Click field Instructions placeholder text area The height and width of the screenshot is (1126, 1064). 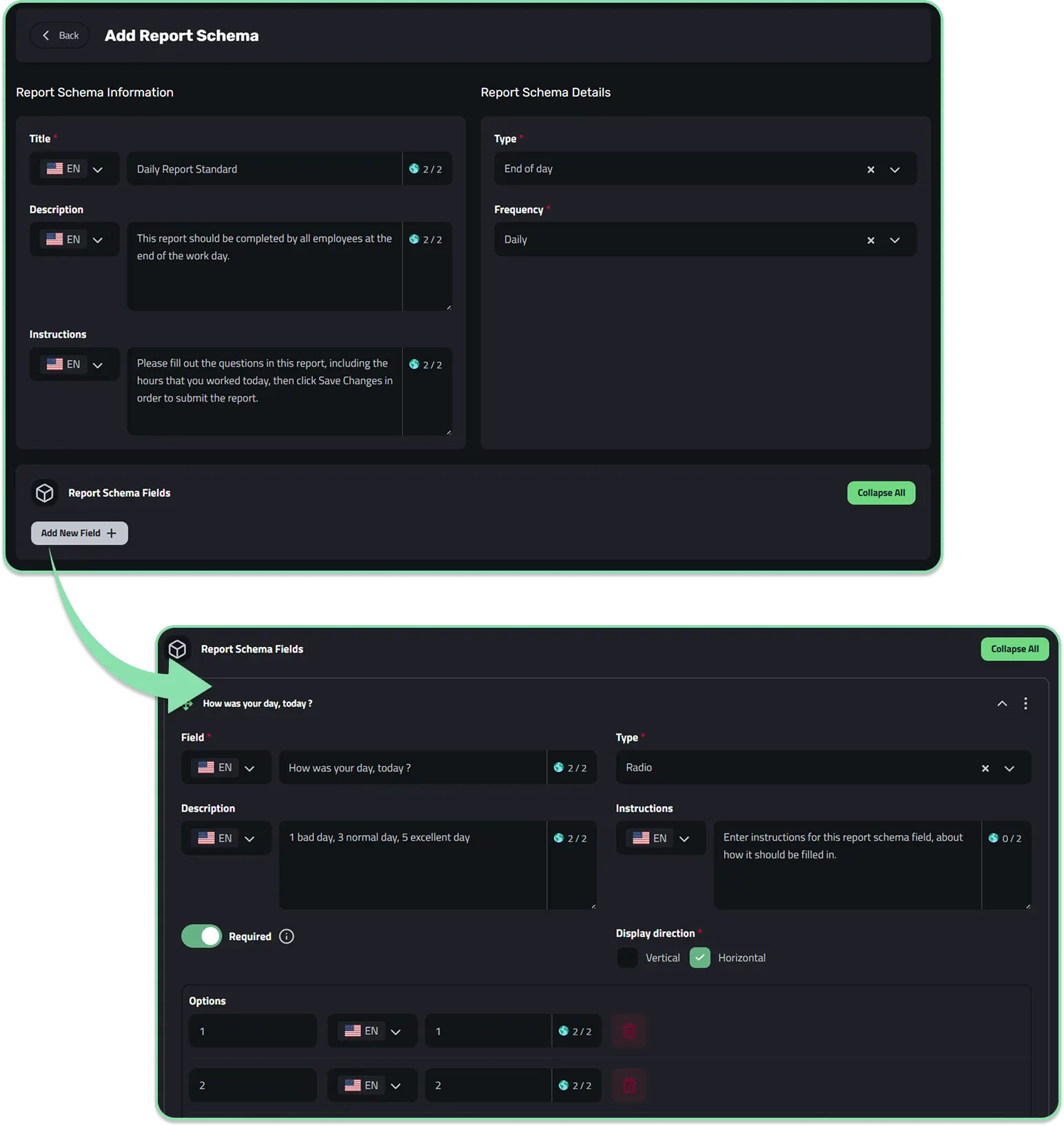pos(847,865)
